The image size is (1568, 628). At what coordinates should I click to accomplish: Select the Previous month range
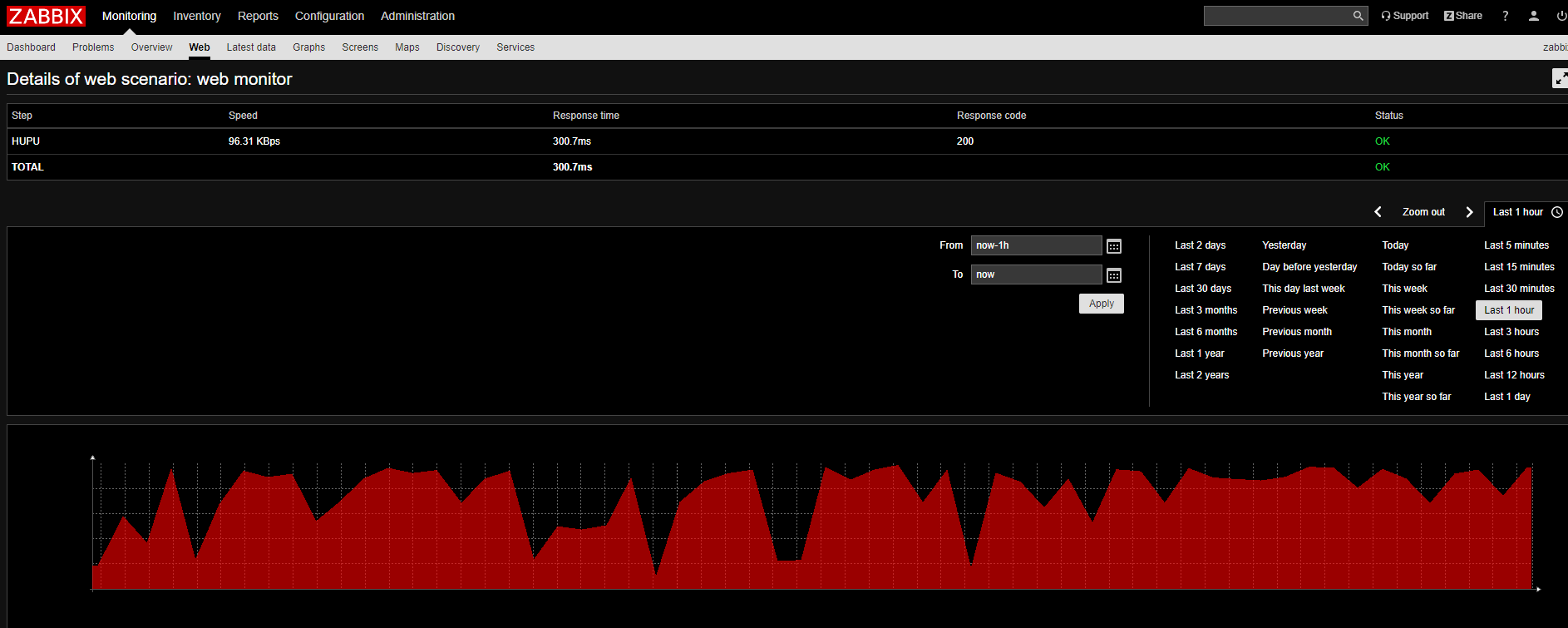tap(1297, 332)
